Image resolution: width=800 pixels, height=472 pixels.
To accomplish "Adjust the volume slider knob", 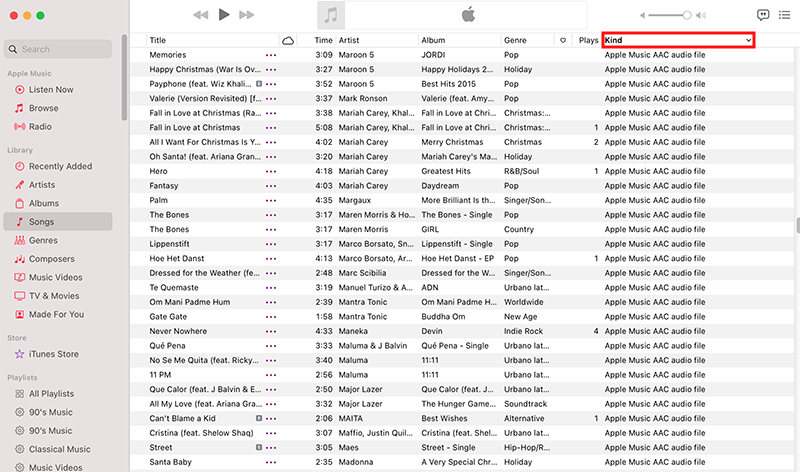I will click(x=687, y=15).
